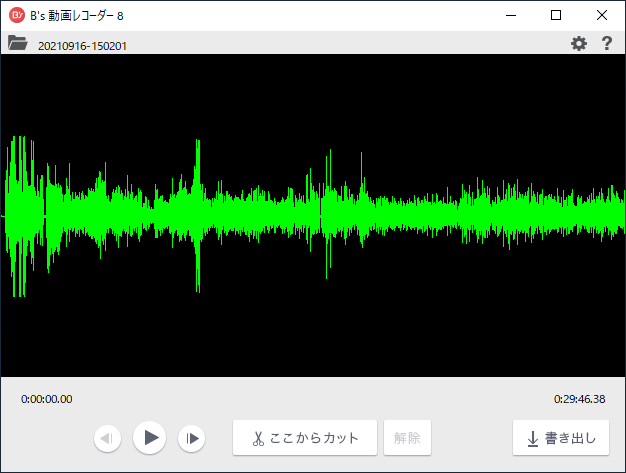
Task: Click the end time 0:29:46.38 label
Action: (x=579, y=399)
